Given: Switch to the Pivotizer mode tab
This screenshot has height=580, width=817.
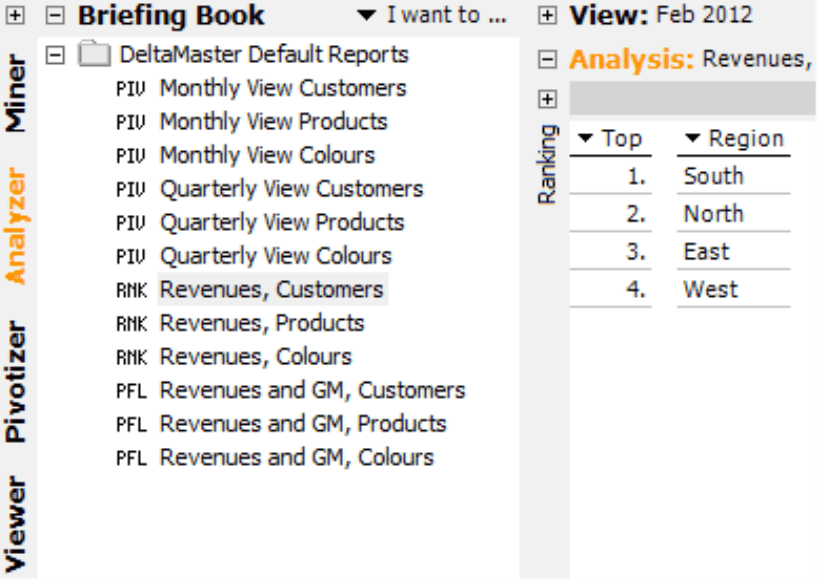Looking at the screenshot, I should tap(16, 381).
